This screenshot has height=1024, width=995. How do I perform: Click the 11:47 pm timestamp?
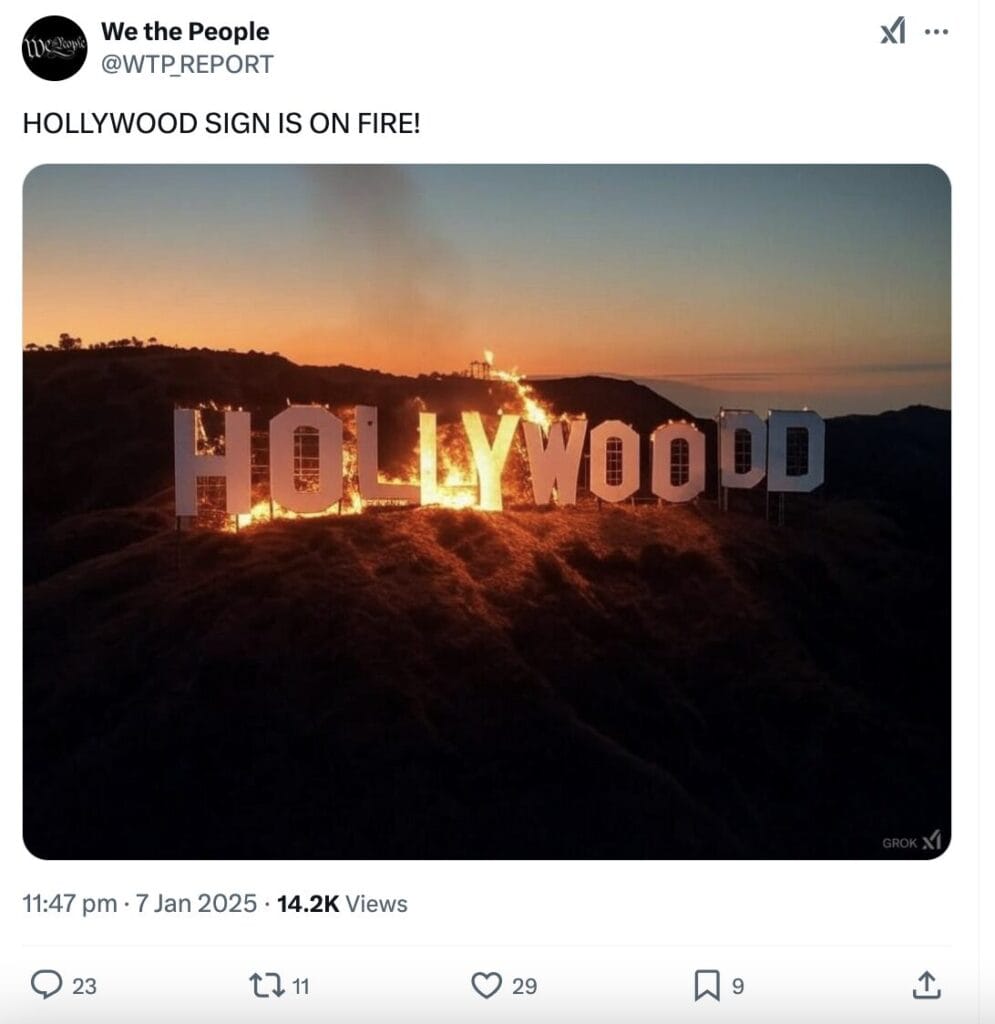click(70, 904)
